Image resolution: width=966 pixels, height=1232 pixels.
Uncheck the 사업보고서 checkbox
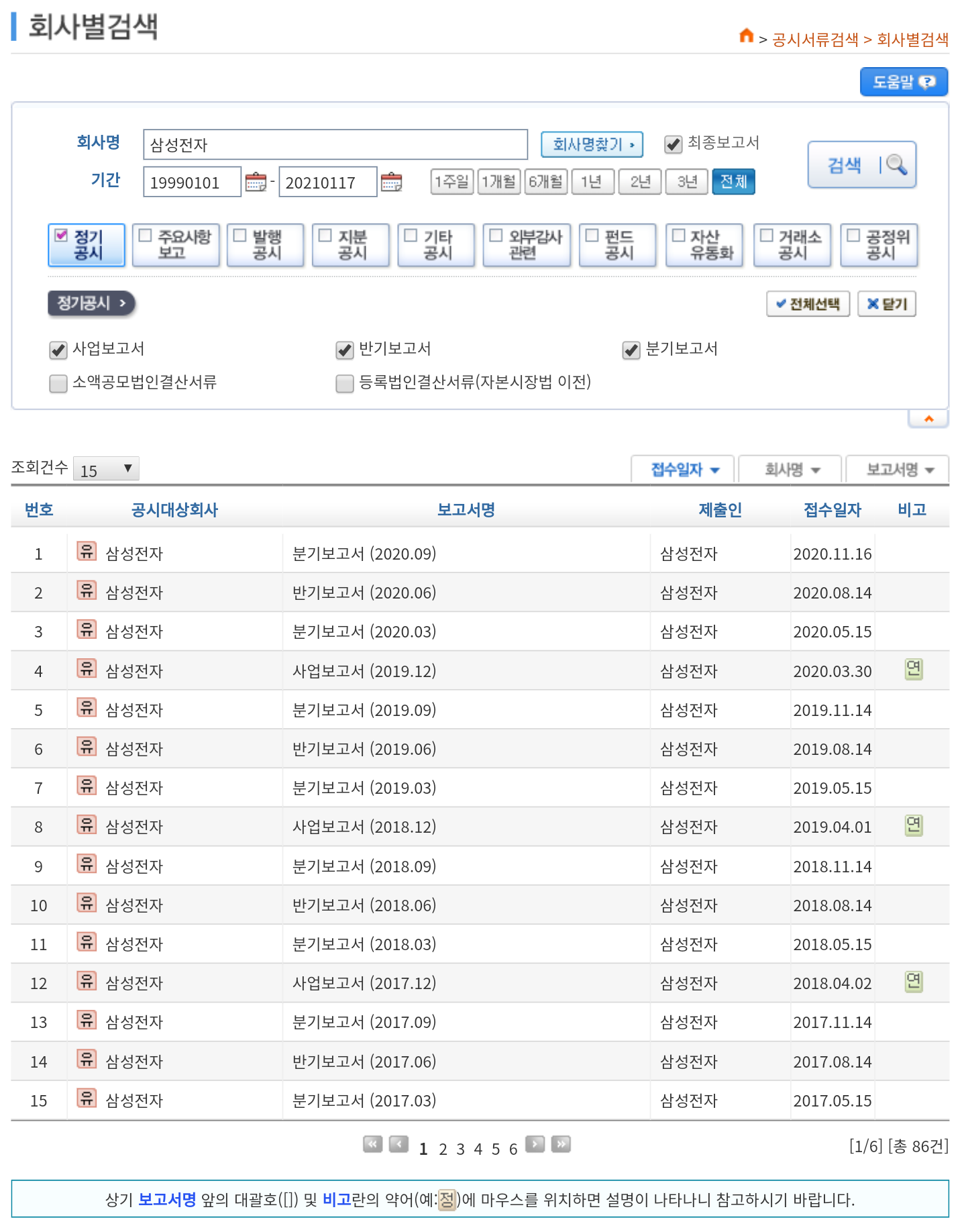(x=58, y=350)
